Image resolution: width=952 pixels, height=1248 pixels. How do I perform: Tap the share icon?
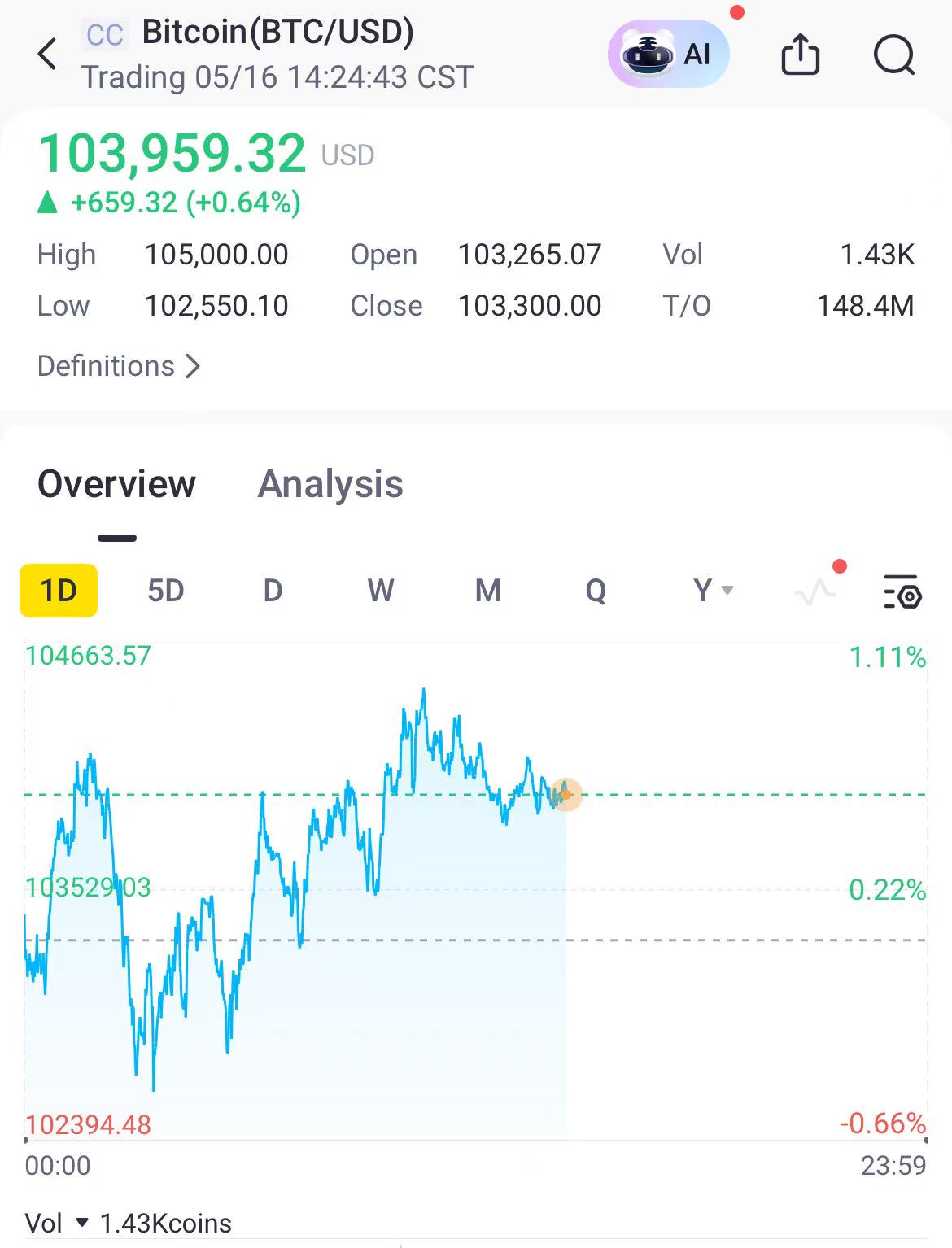pyautogui.click(x=800, y=55)
